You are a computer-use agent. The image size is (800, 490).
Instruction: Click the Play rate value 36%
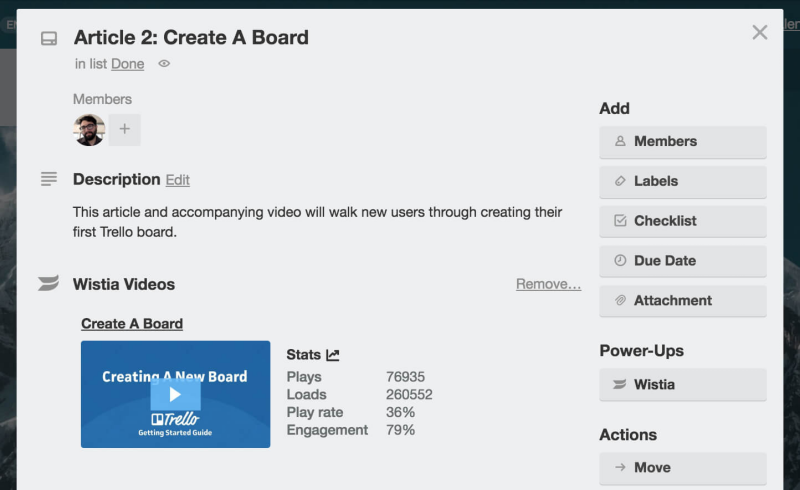(x=401, y=412)
